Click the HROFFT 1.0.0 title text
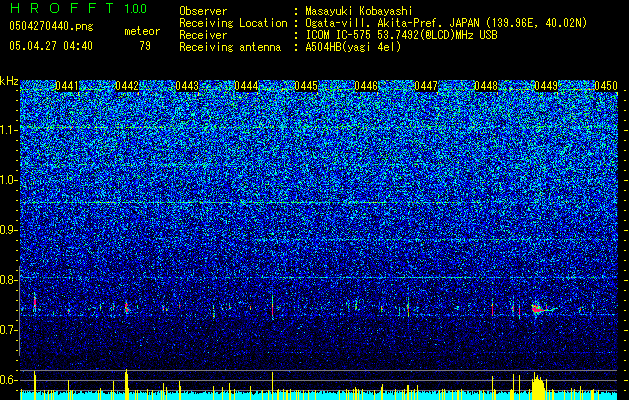This screenshot has width=629, height=400. pos(79,8)
